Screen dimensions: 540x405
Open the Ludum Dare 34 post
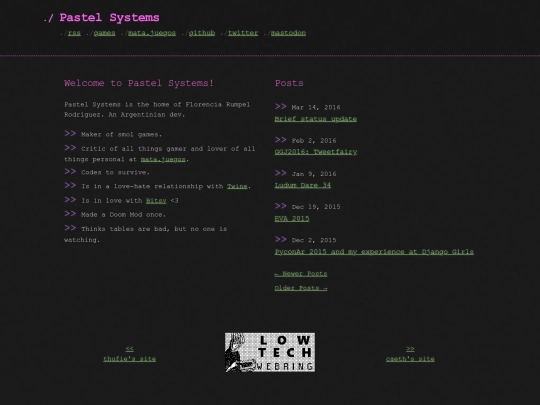(x=302, y=185)
